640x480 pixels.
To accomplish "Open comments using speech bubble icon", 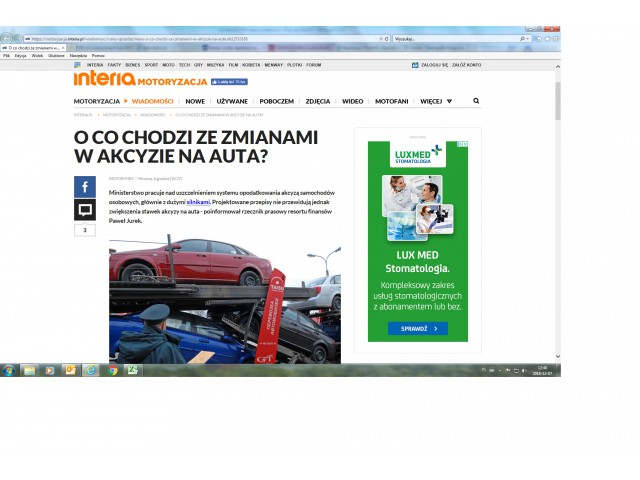I will point(84,209).
